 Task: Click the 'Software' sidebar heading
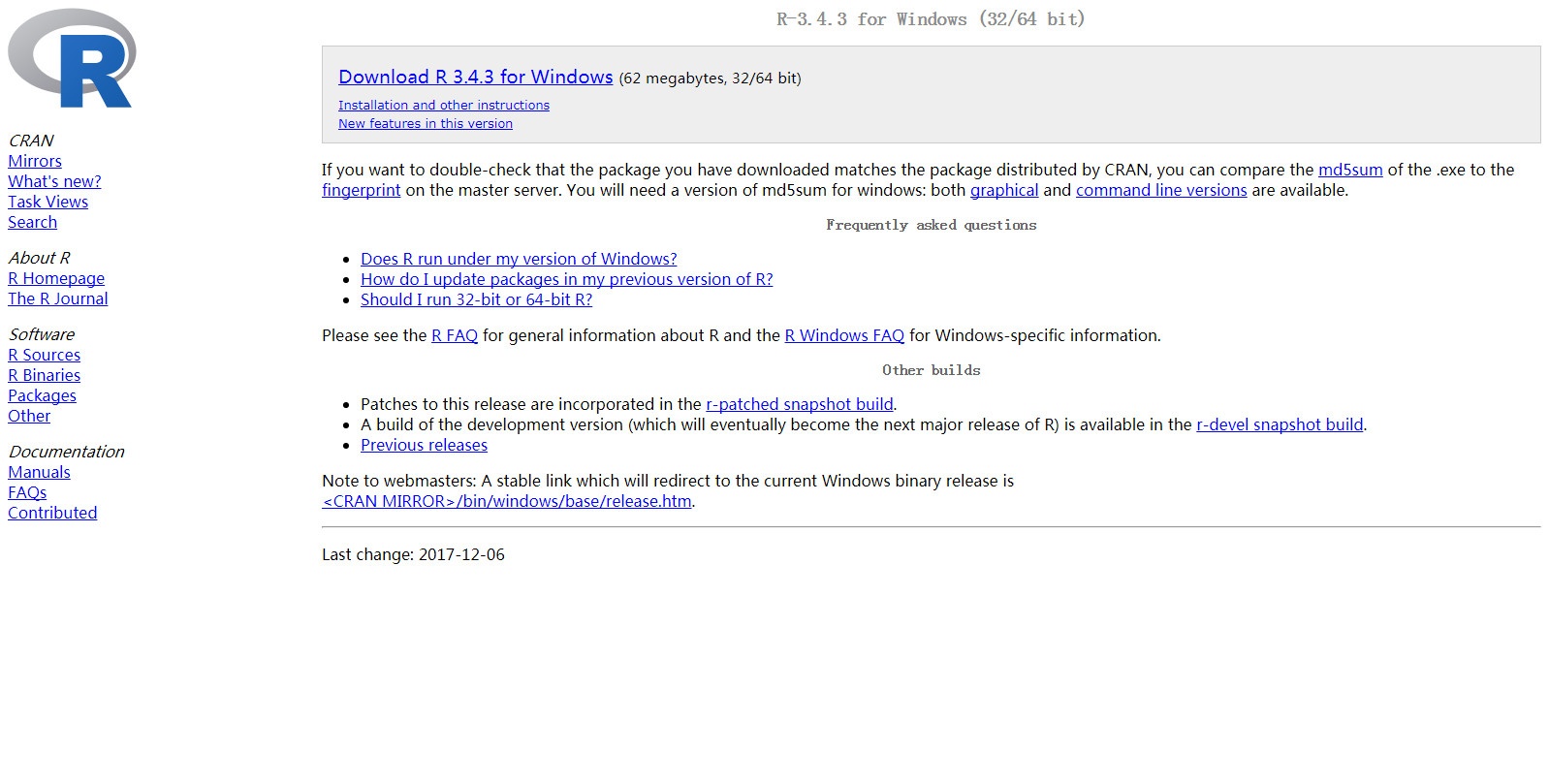[x=42, y=334]
